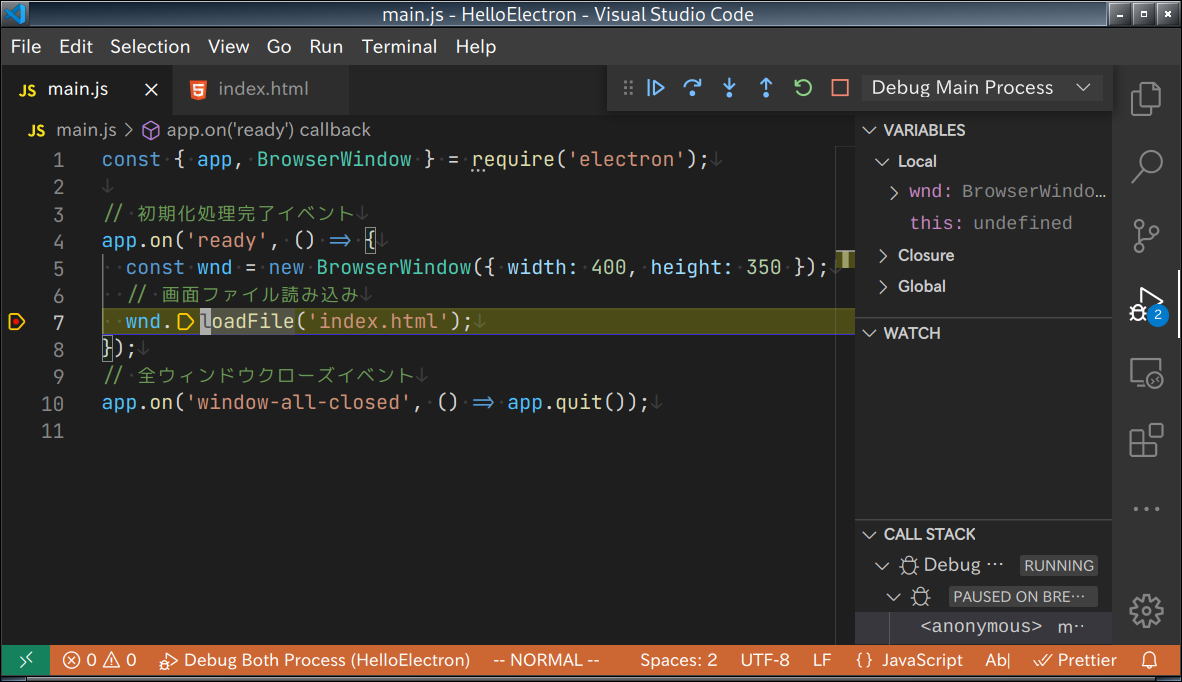1182x682 pixels.
Task: Open the Extensions view
Action: tap(1146, 440)
